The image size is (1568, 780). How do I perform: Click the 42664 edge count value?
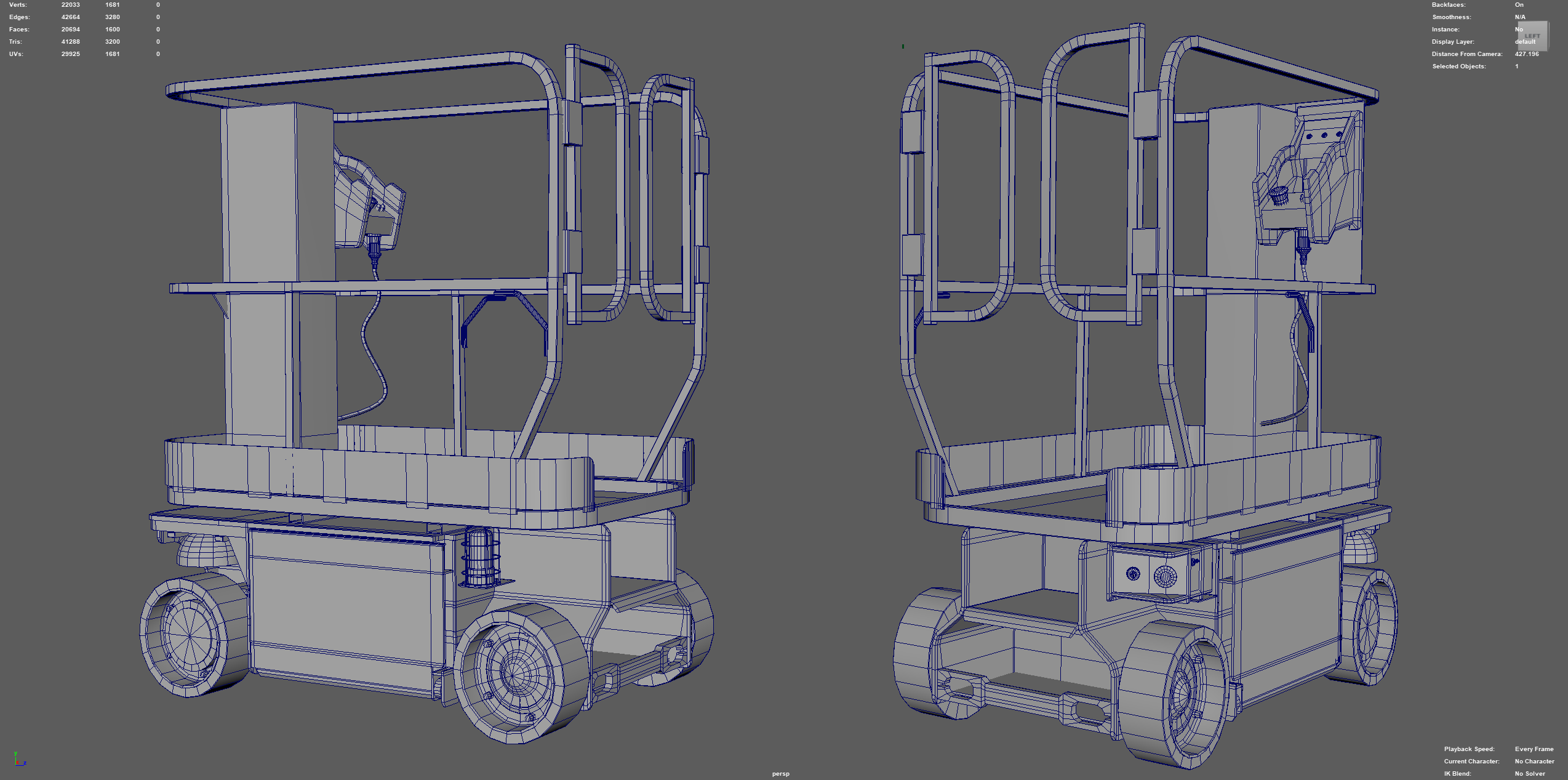tap(71, 17)
